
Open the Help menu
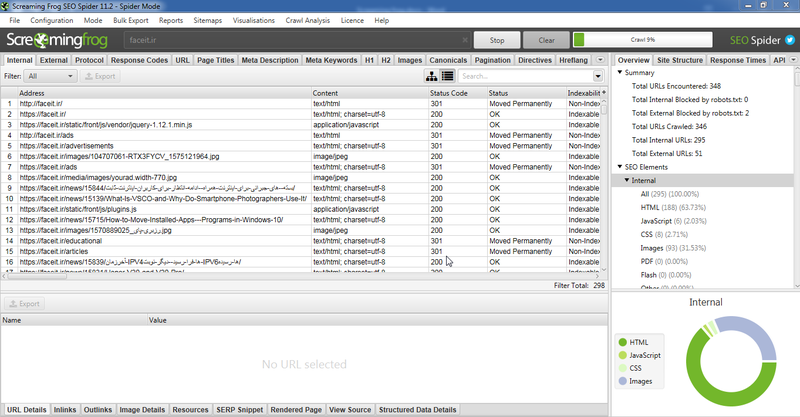(382, 20)
